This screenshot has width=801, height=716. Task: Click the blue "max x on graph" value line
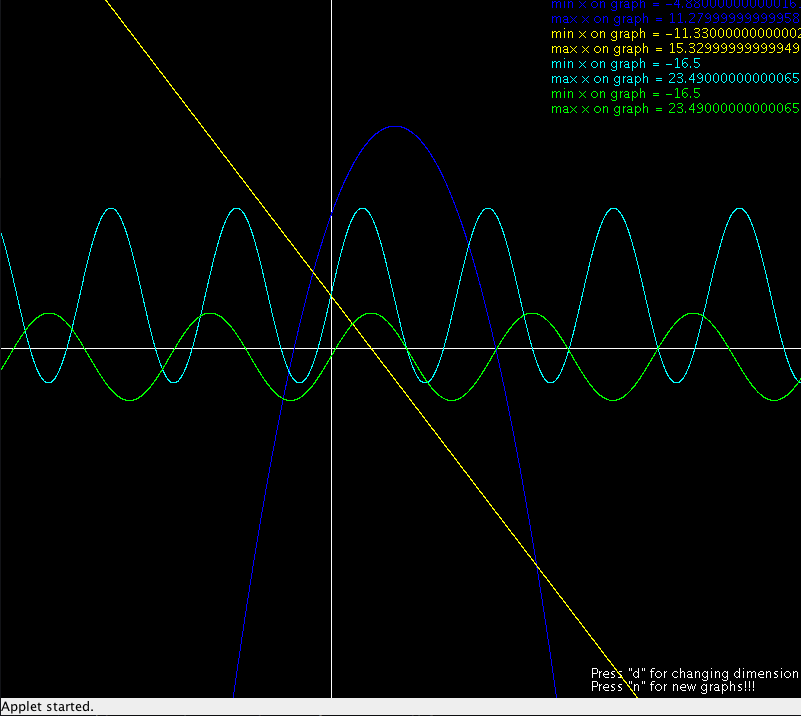pyautogui.click(x=676, y=19)
